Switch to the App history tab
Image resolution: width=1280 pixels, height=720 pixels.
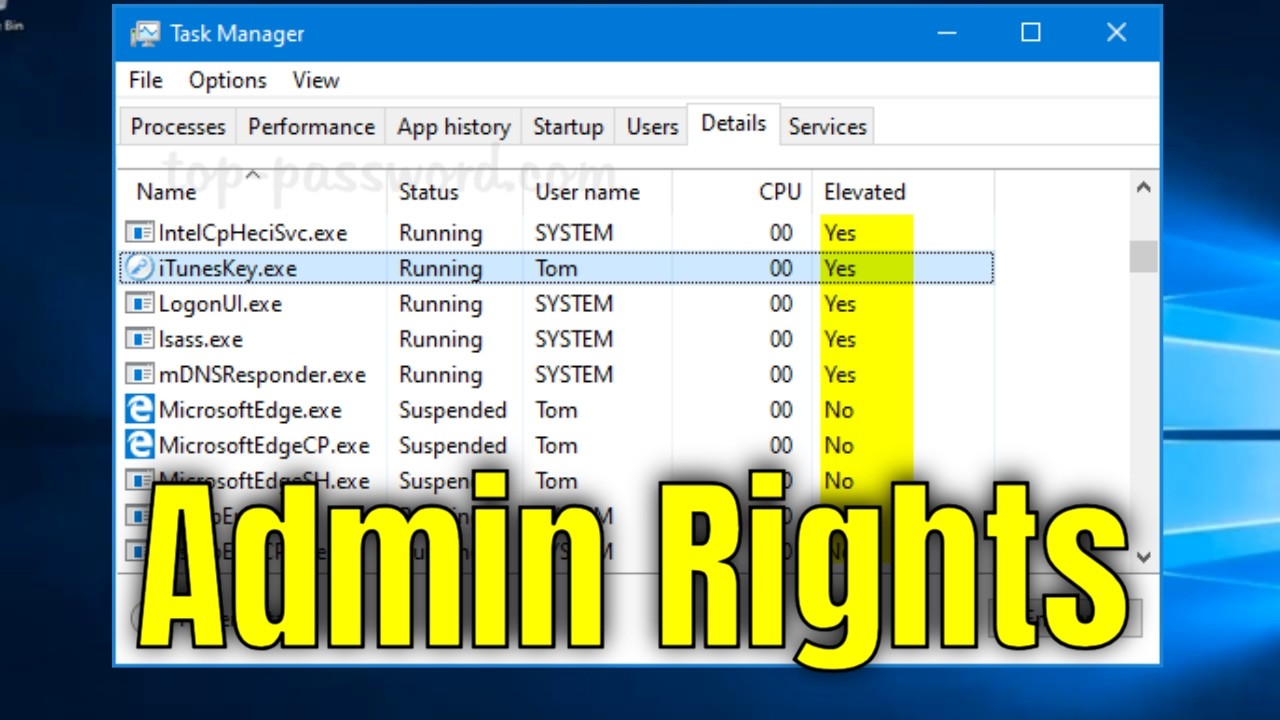point(453,127)
